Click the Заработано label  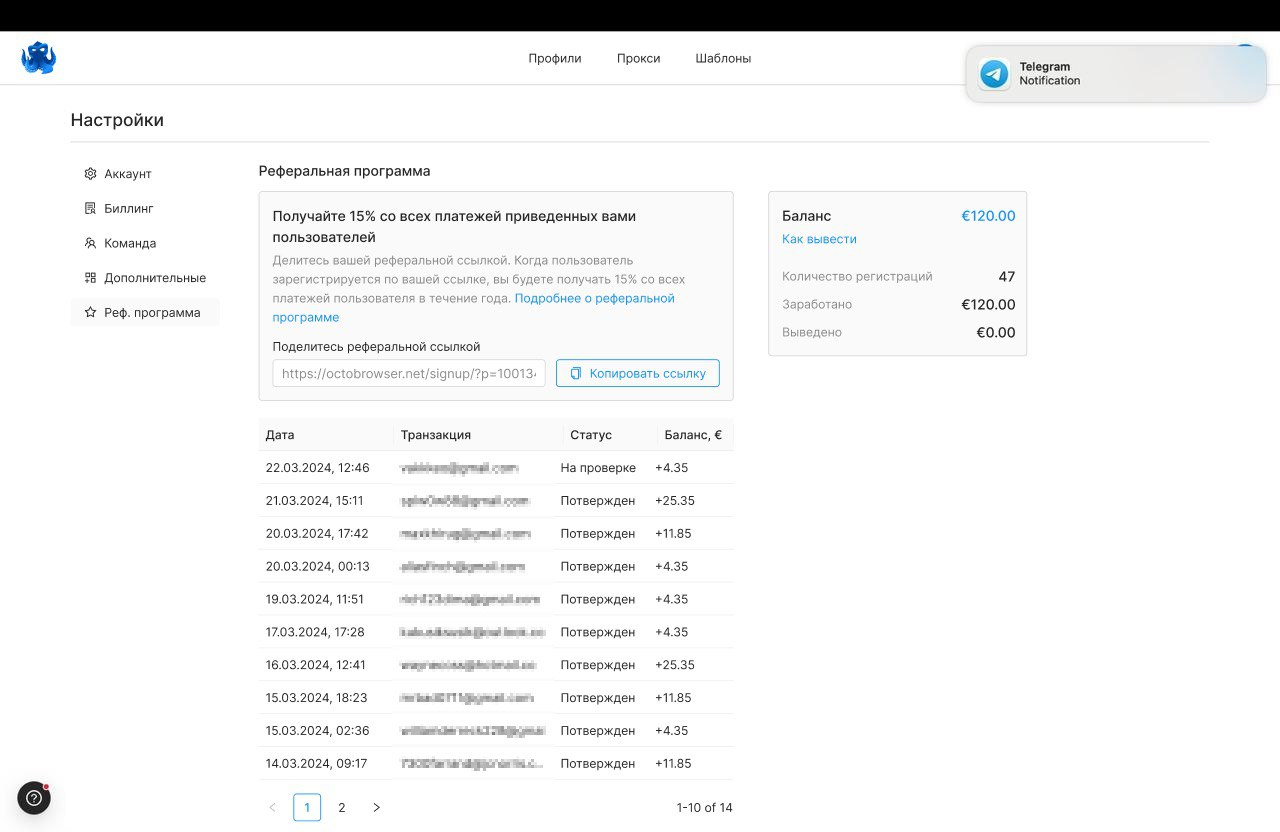[817, 304]
